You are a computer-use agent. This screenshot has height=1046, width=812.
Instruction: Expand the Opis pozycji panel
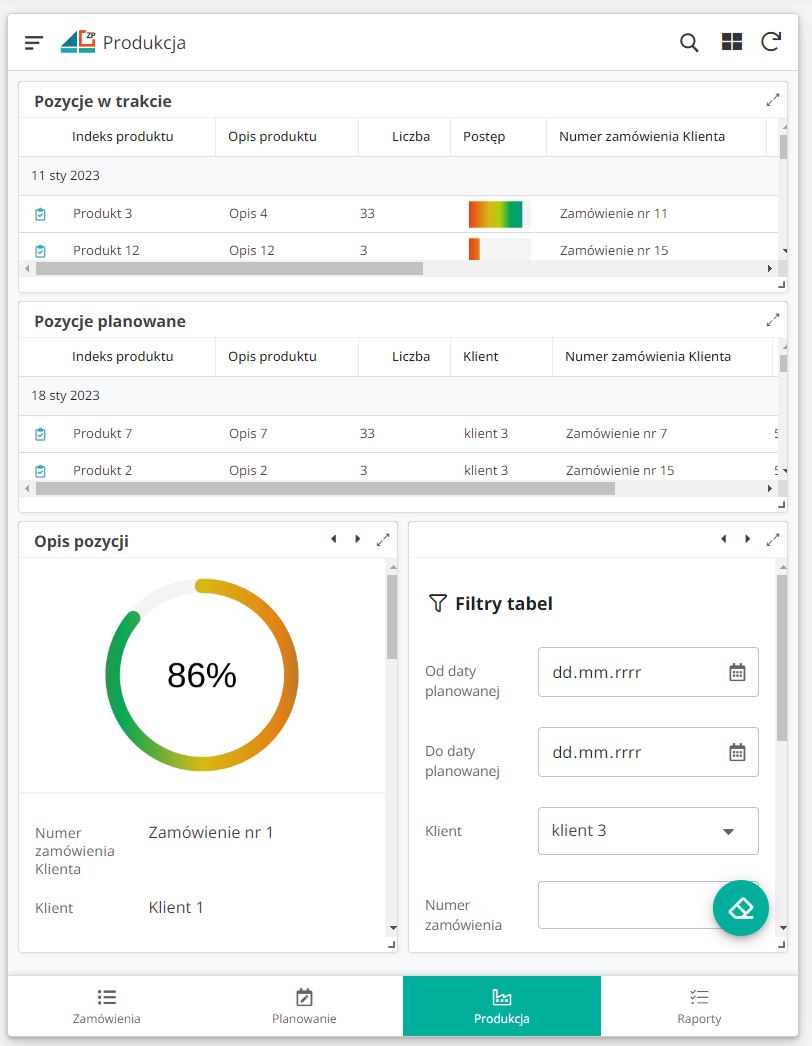coord(383,538)
